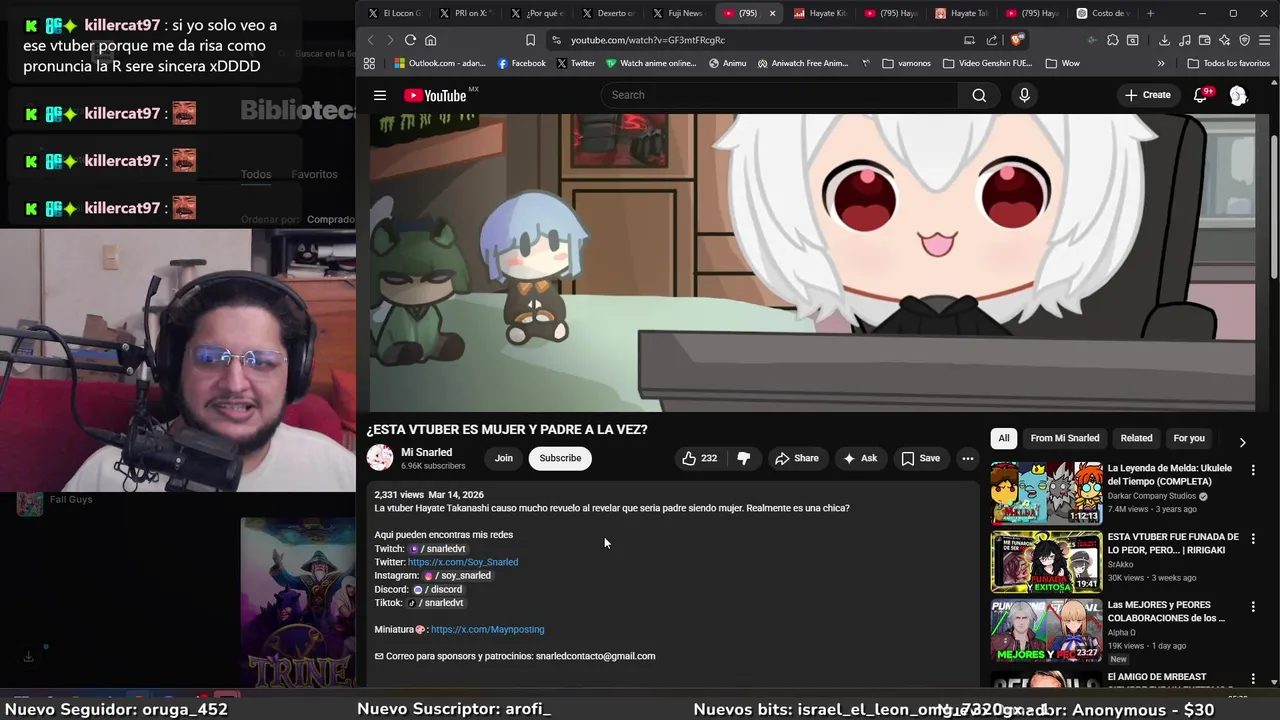The height and width of the screenshot is (720, 1280).
Task: Bookmark this page with the bookmark icon
Action: [530, 40]
